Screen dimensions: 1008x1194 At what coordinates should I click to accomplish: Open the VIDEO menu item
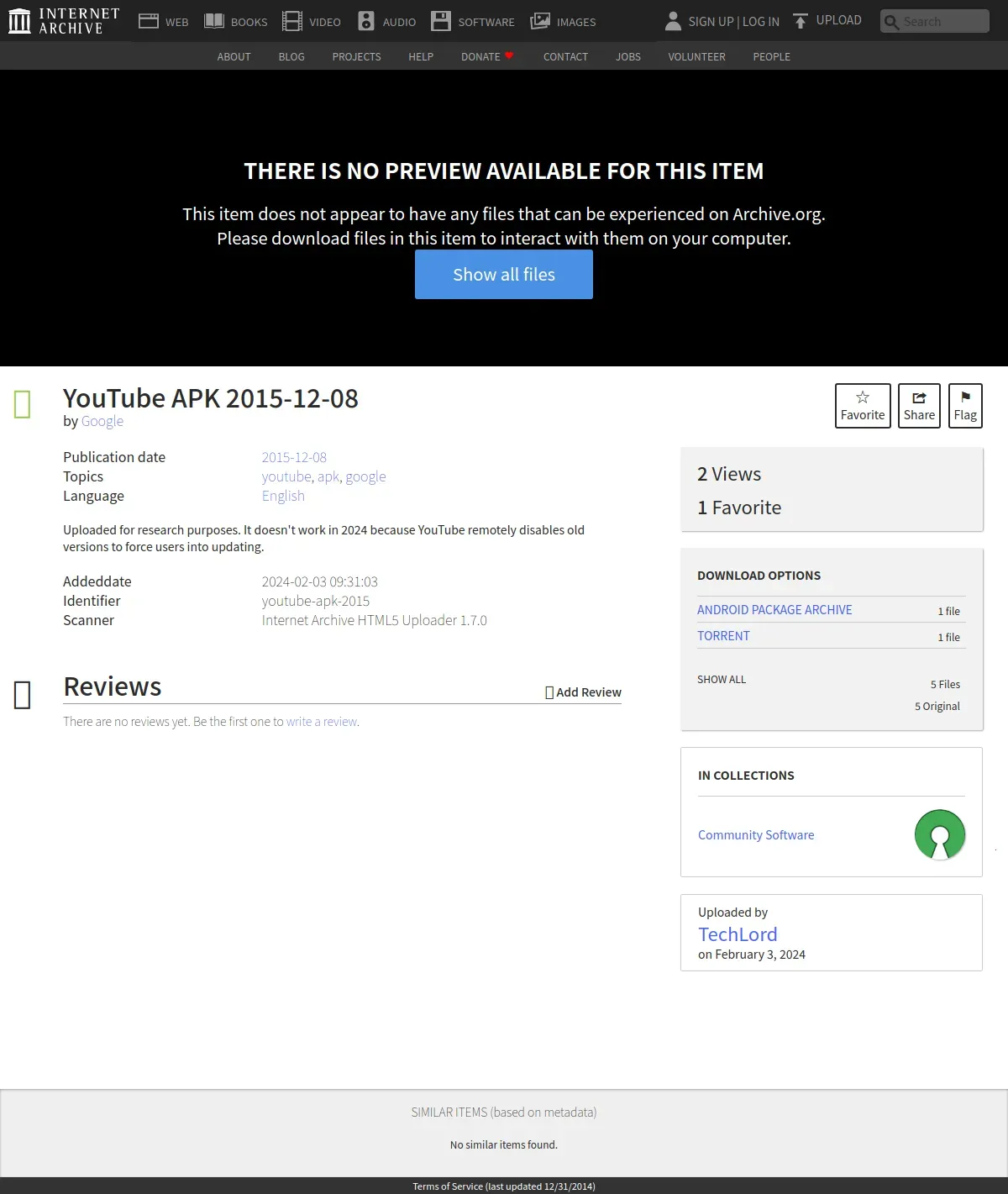(324, 22)
